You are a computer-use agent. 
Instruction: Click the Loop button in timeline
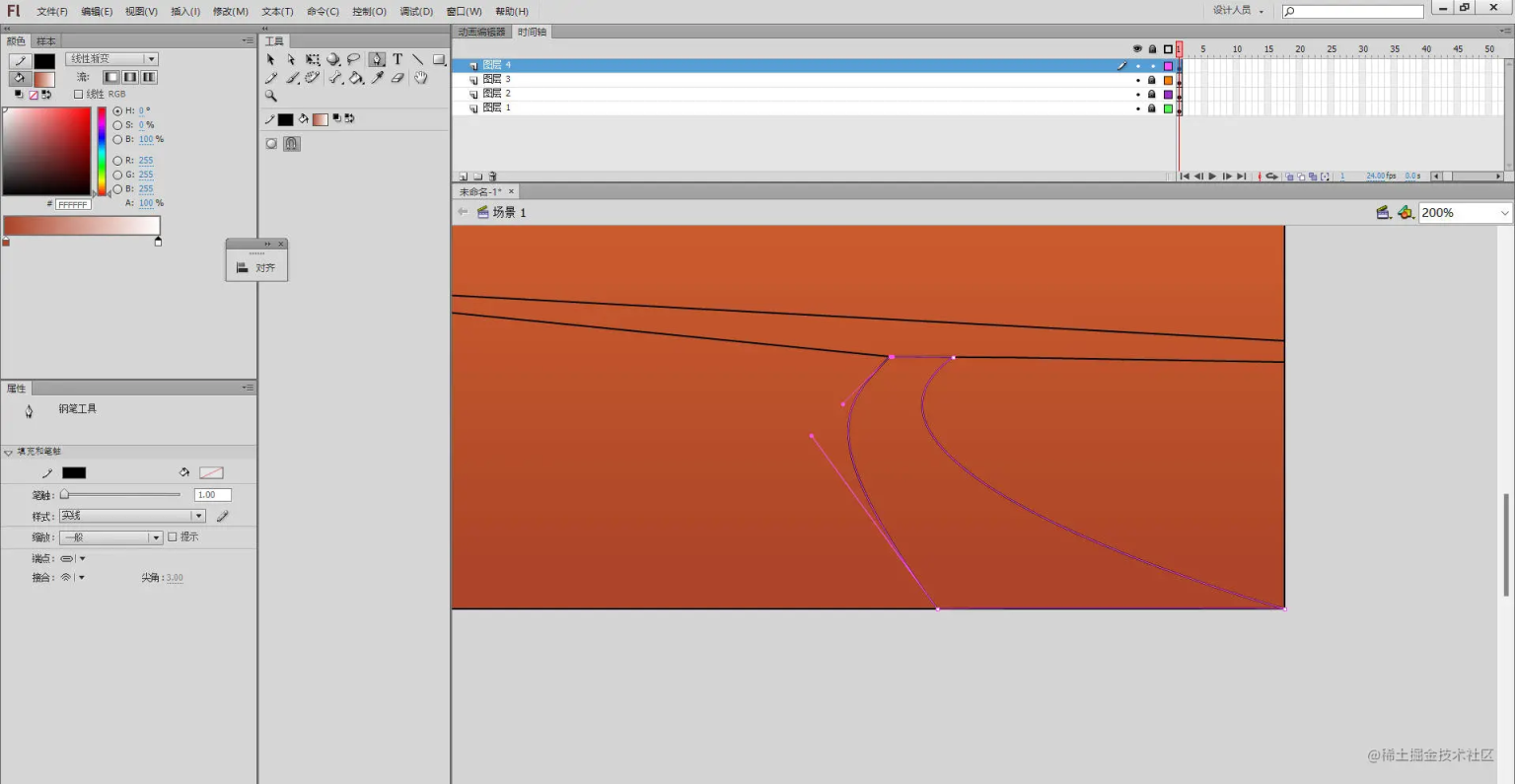pos(1272,177)
